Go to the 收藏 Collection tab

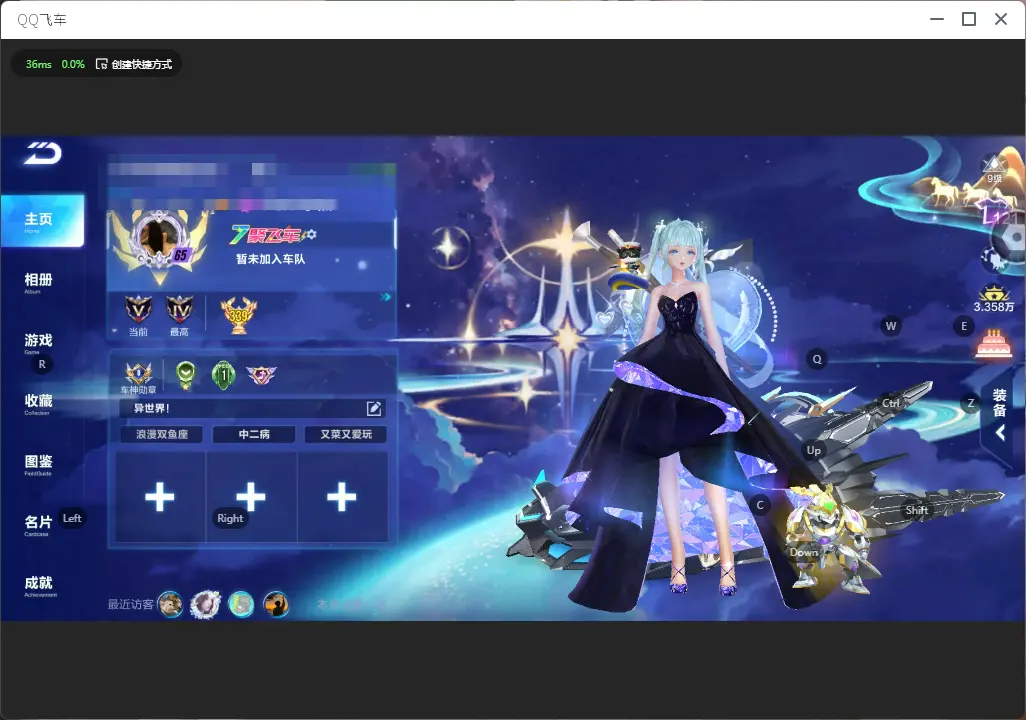tap(38, 403)
